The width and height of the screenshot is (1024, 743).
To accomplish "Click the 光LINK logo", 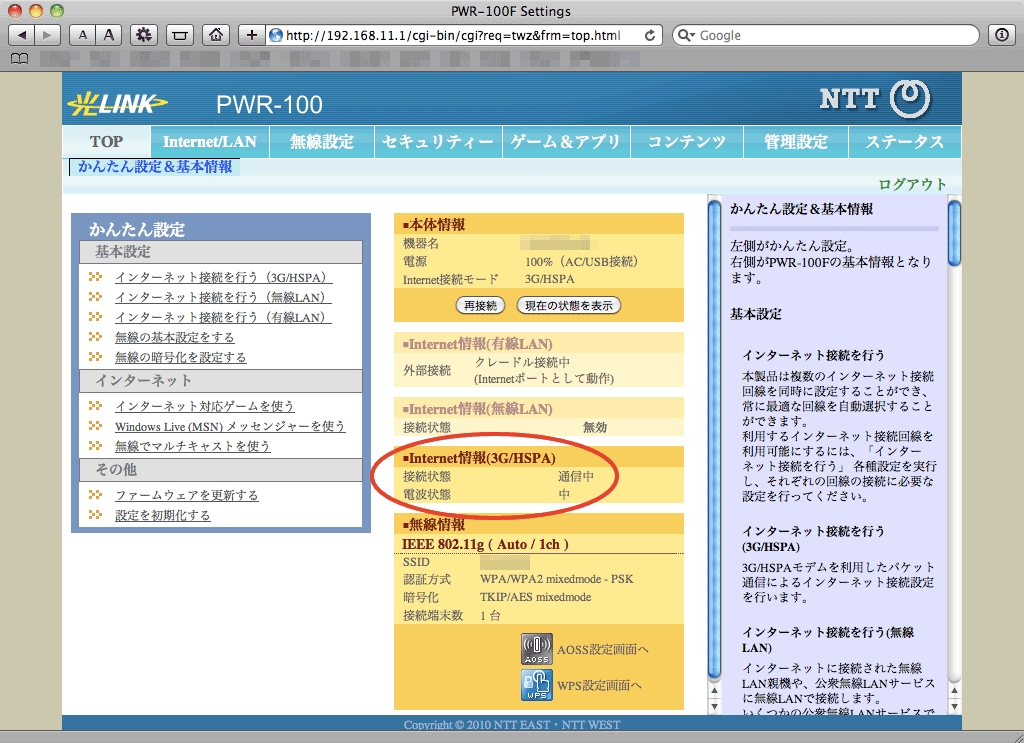I will (117, 103).
